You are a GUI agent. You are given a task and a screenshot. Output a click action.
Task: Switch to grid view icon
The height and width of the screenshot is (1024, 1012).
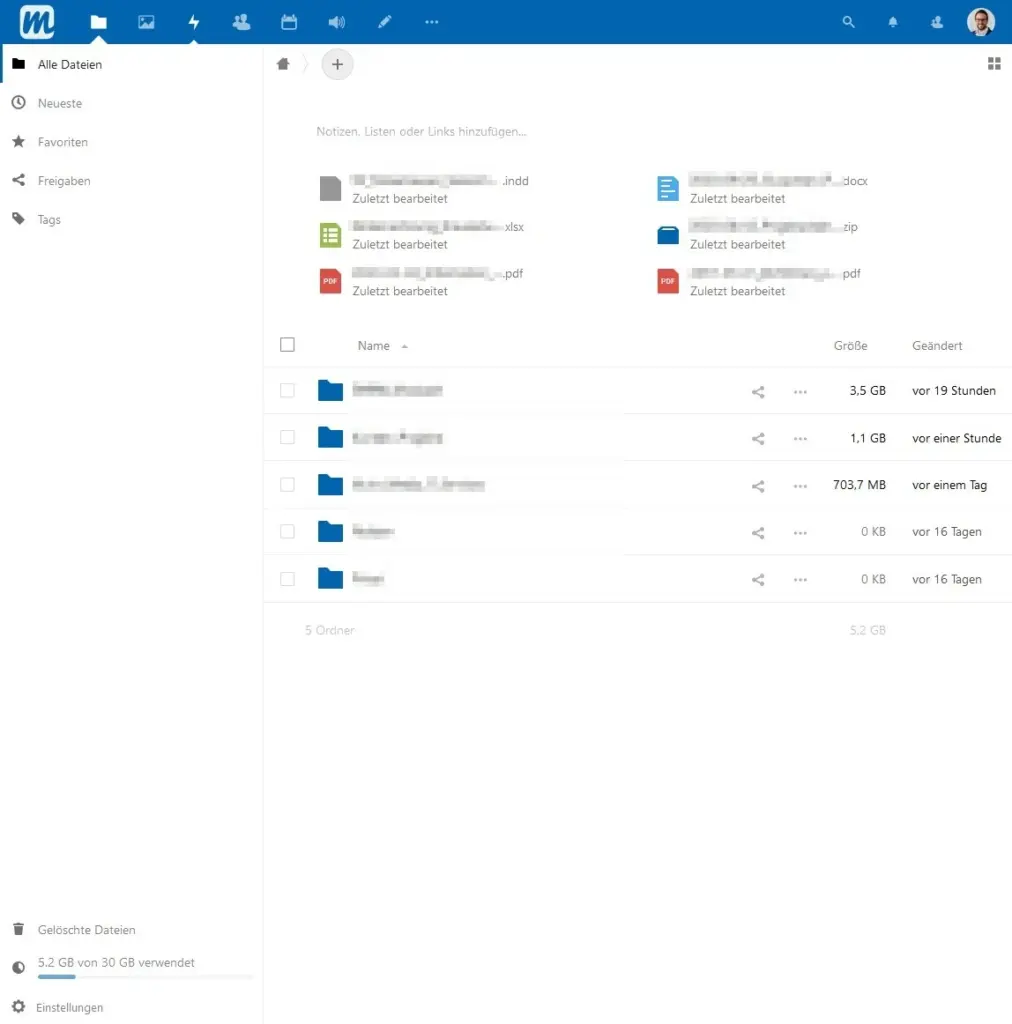click(x=994, y=64)
